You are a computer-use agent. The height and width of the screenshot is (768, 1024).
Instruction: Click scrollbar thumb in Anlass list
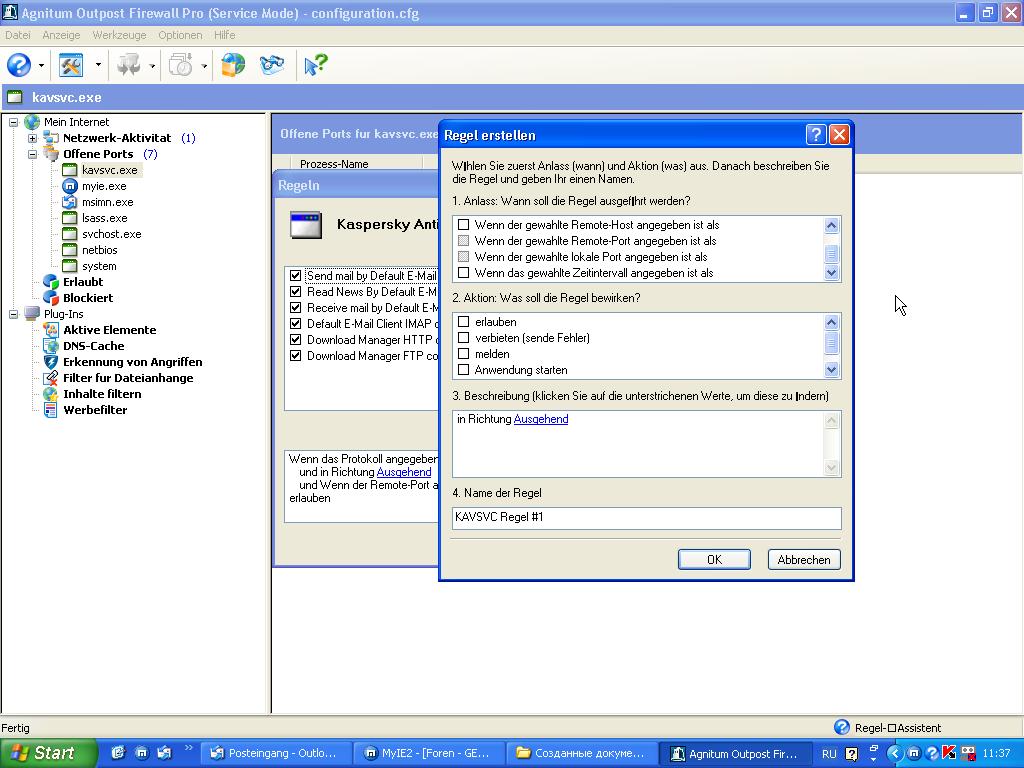pyautogui.click(x=831, y=253)
